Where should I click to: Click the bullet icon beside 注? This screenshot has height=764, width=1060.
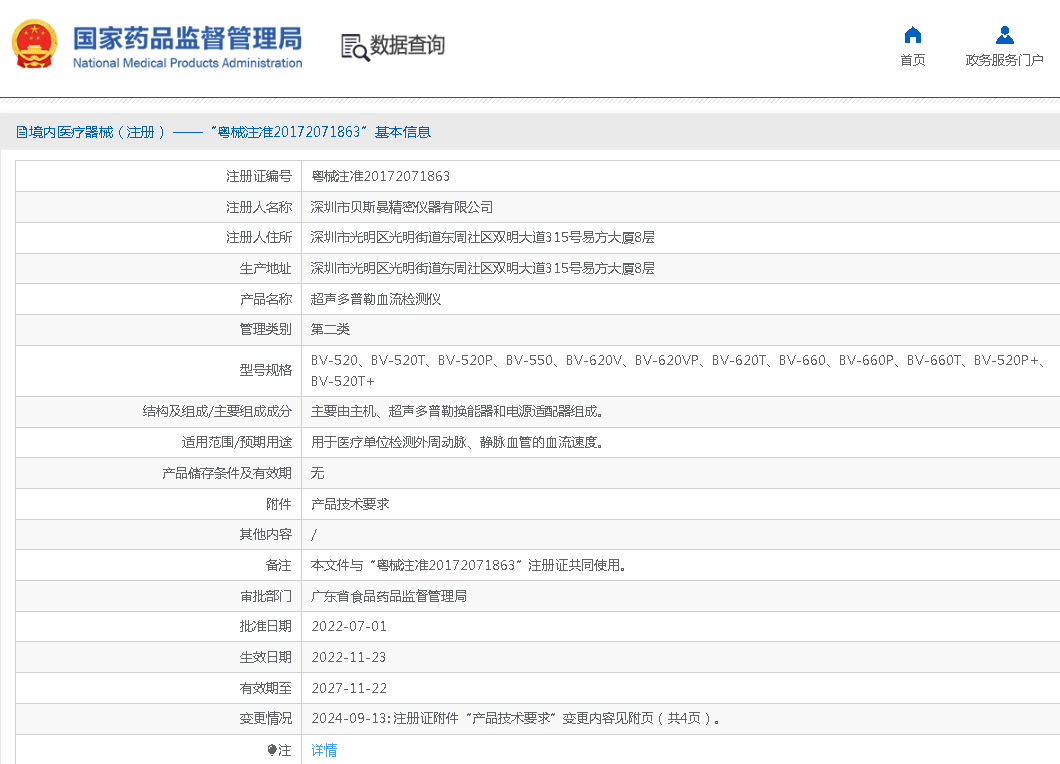click(271, 750)
